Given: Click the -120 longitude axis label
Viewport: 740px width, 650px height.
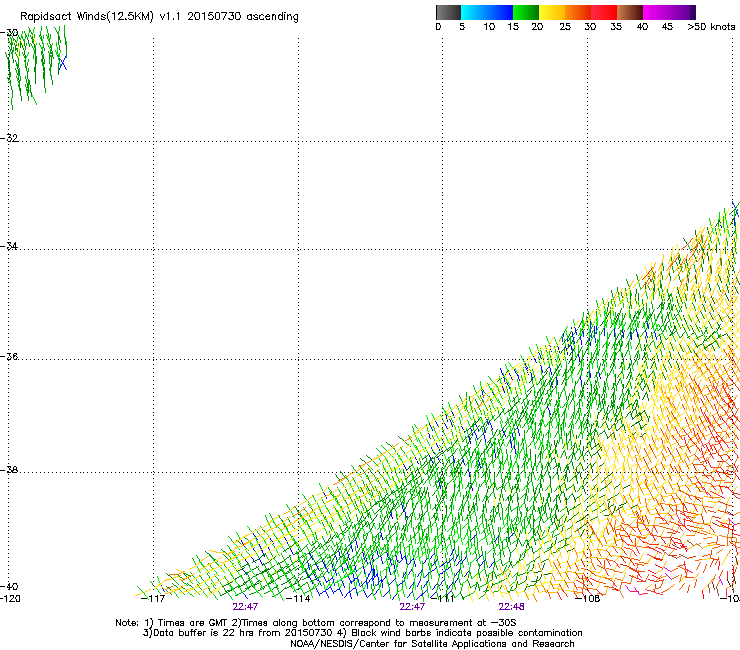Looking at the screenshot, I should [10, 599].
